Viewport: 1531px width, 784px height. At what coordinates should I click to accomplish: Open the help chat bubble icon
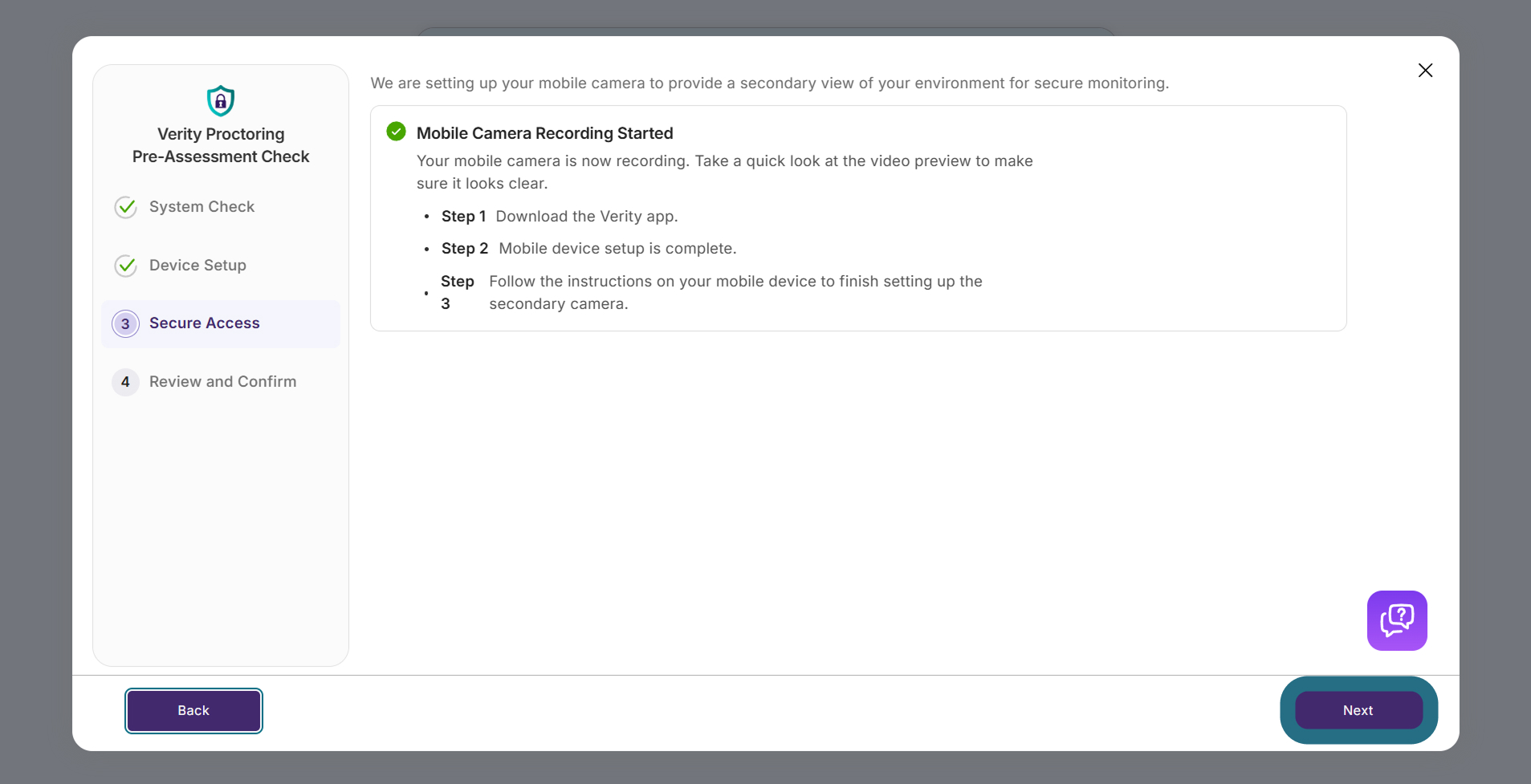click(x=1397, y=620)
